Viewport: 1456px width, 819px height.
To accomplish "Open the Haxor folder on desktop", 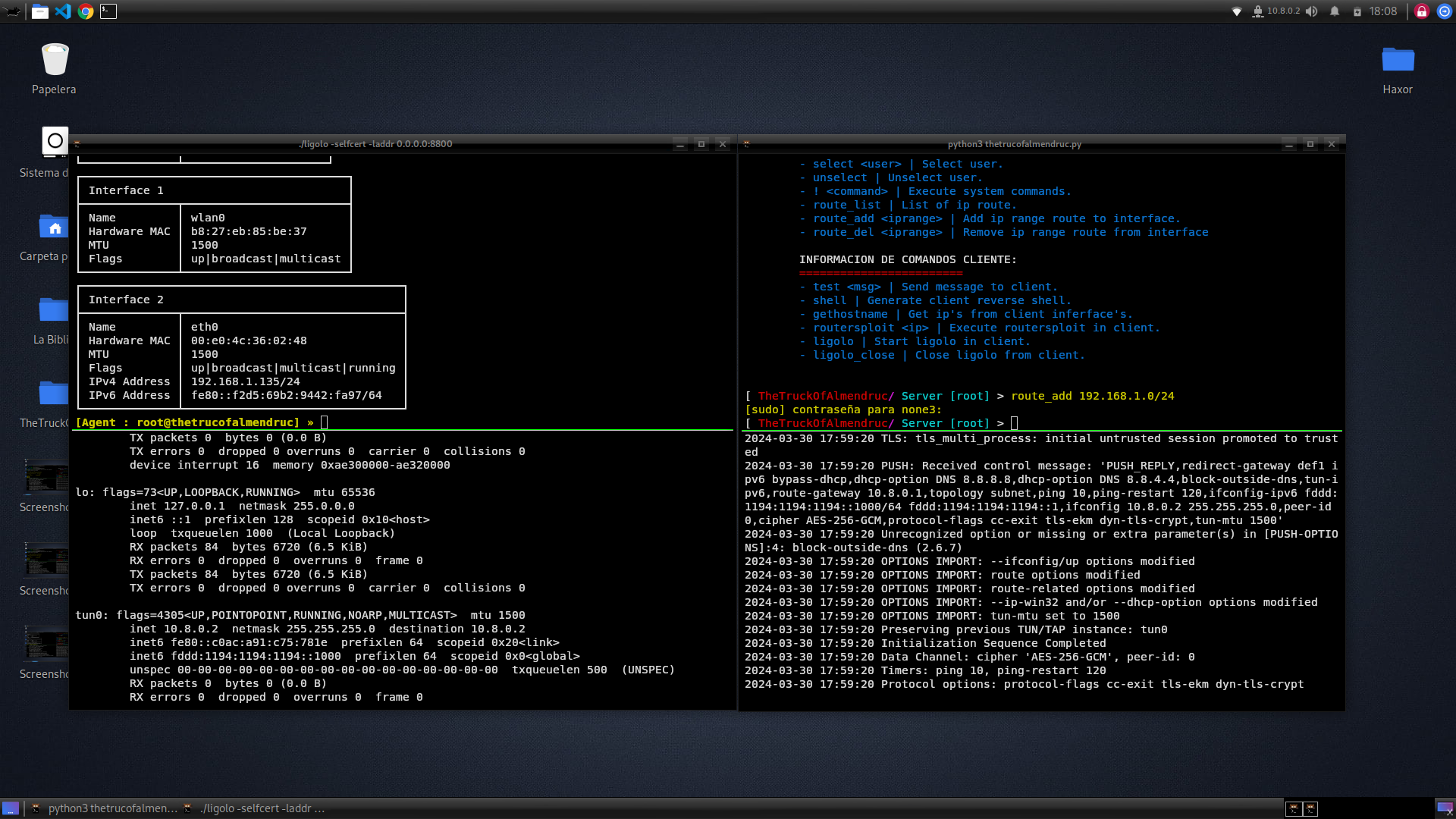I will [x=1398, y=69].
